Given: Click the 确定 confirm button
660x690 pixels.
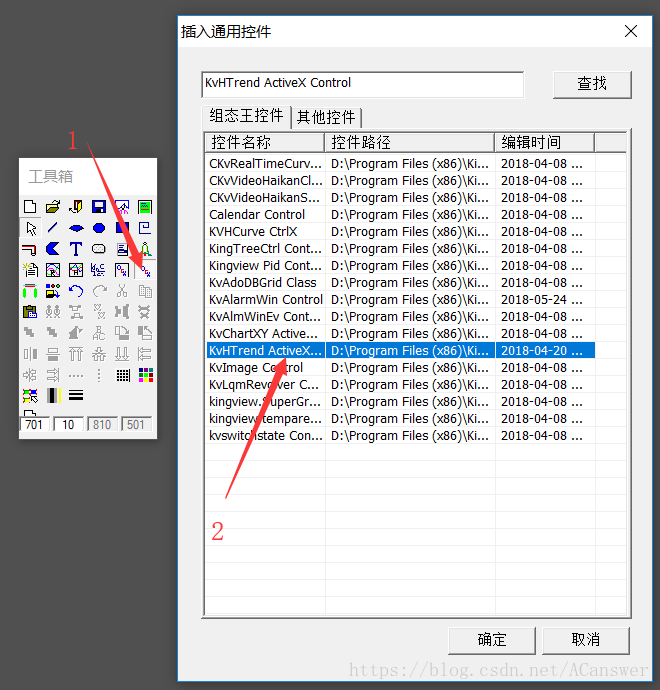Looking at the screenshot, I should tap(491, 640).
